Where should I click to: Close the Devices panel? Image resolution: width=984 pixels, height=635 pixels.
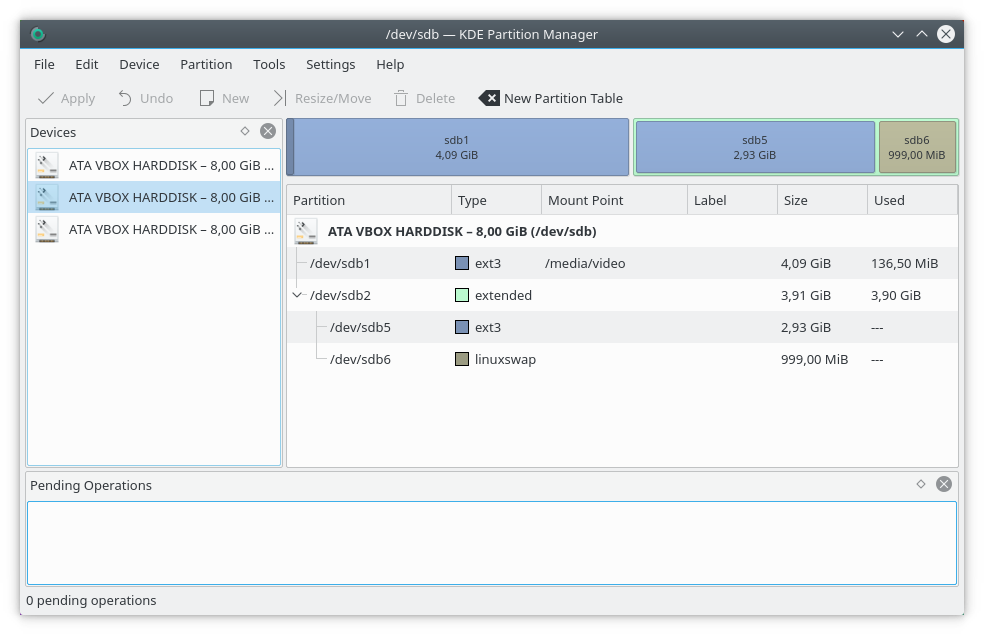[268, 131]
